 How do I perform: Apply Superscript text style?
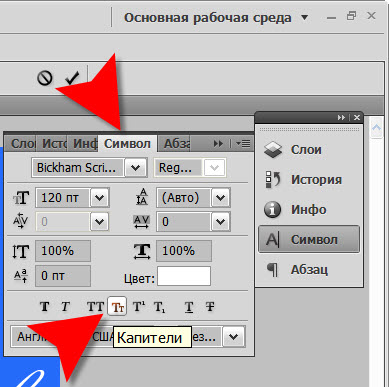139,306
